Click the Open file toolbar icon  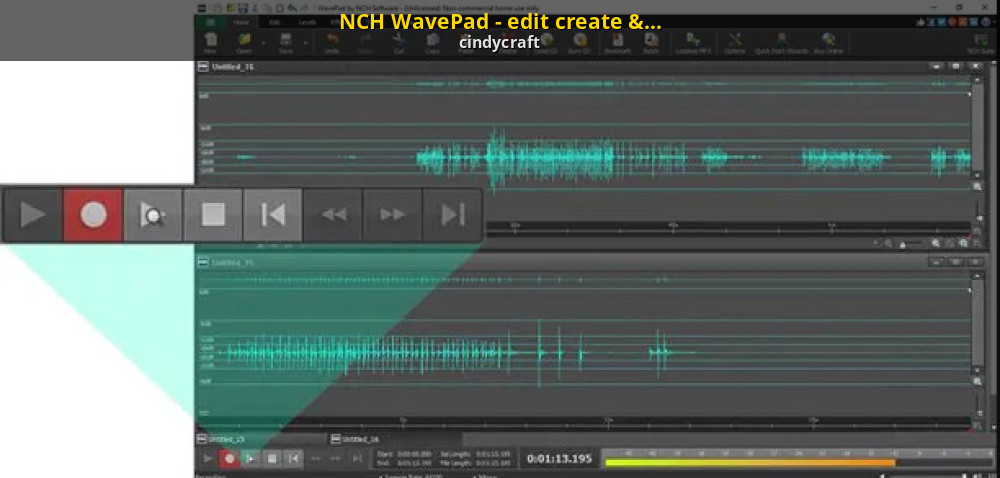[x=244, y=42]
